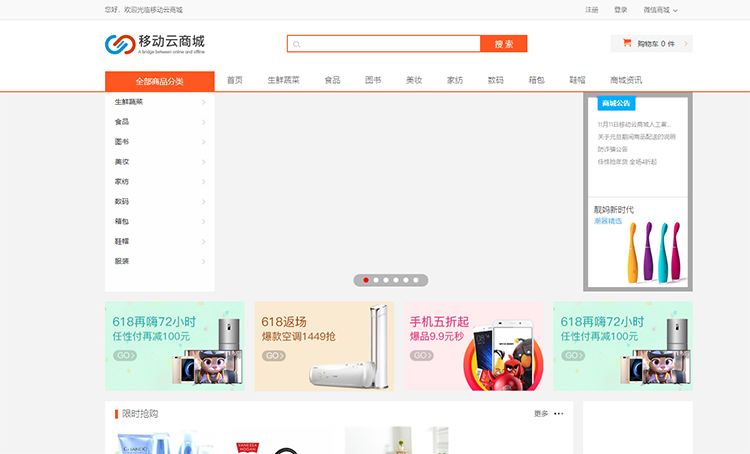Open 鞋帽 in the top navigation bar
The image size is (750, 454).
(577, 80)
